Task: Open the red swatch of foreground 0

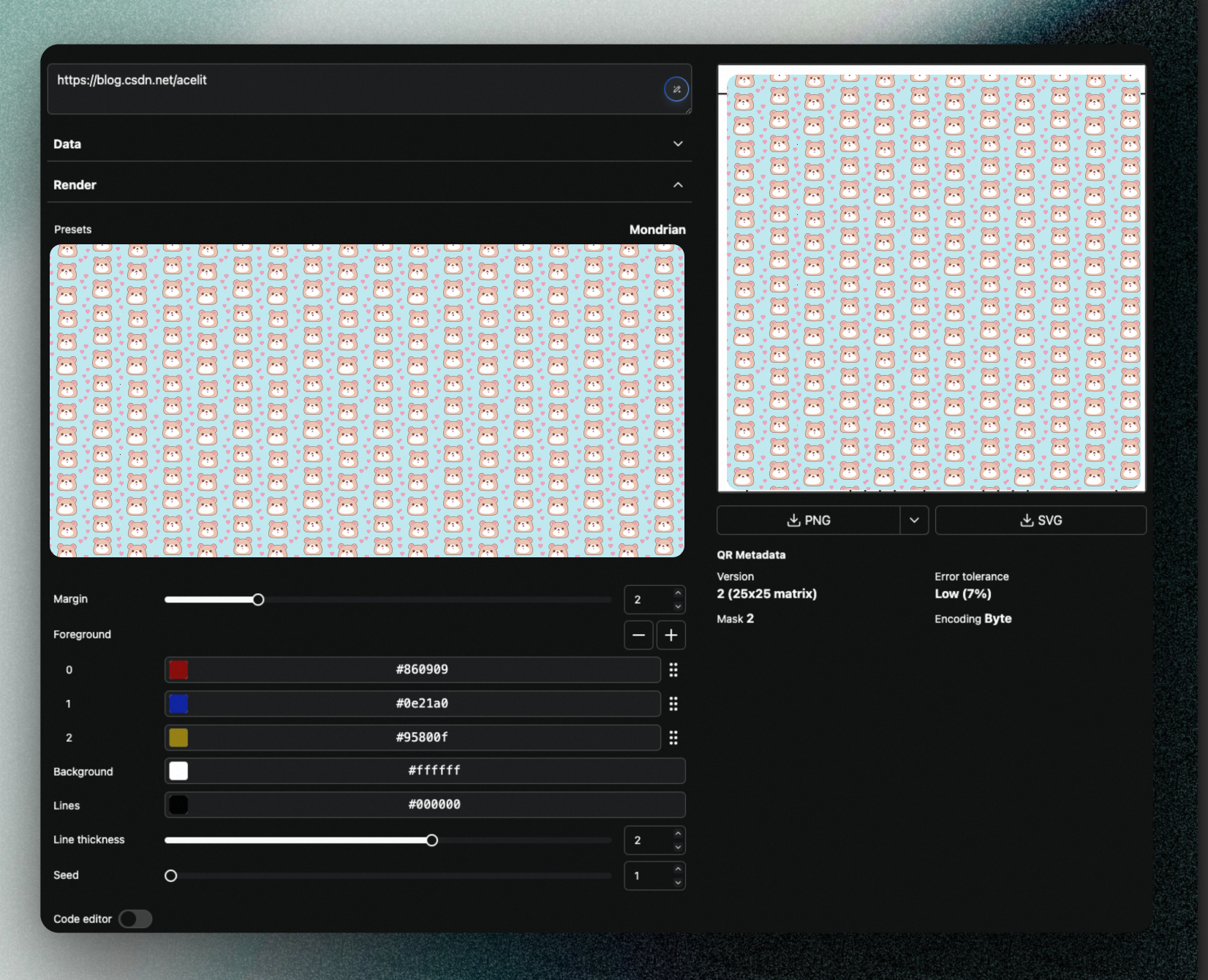Action: click(178, 669)
